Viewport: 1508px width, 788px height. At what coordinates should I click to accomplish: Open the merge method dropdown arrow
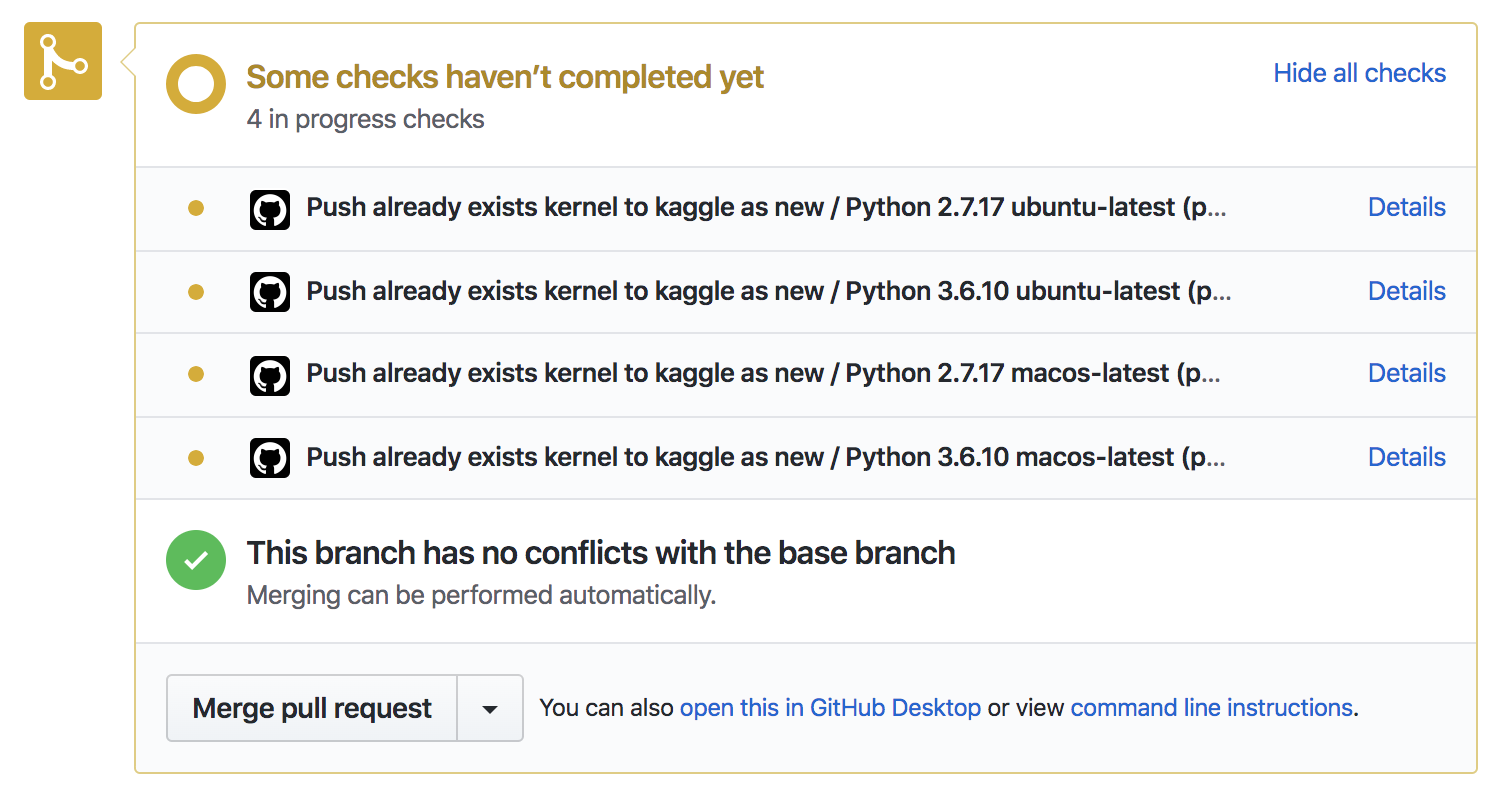490,708
